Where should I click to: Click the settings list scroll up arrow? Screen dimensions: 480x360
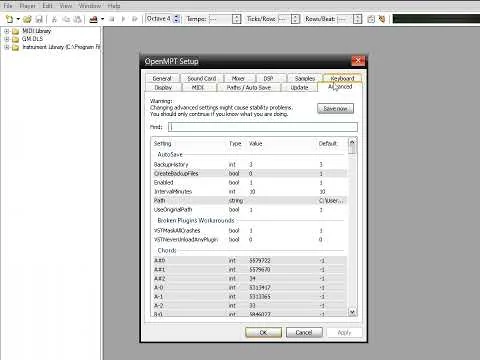352,142
